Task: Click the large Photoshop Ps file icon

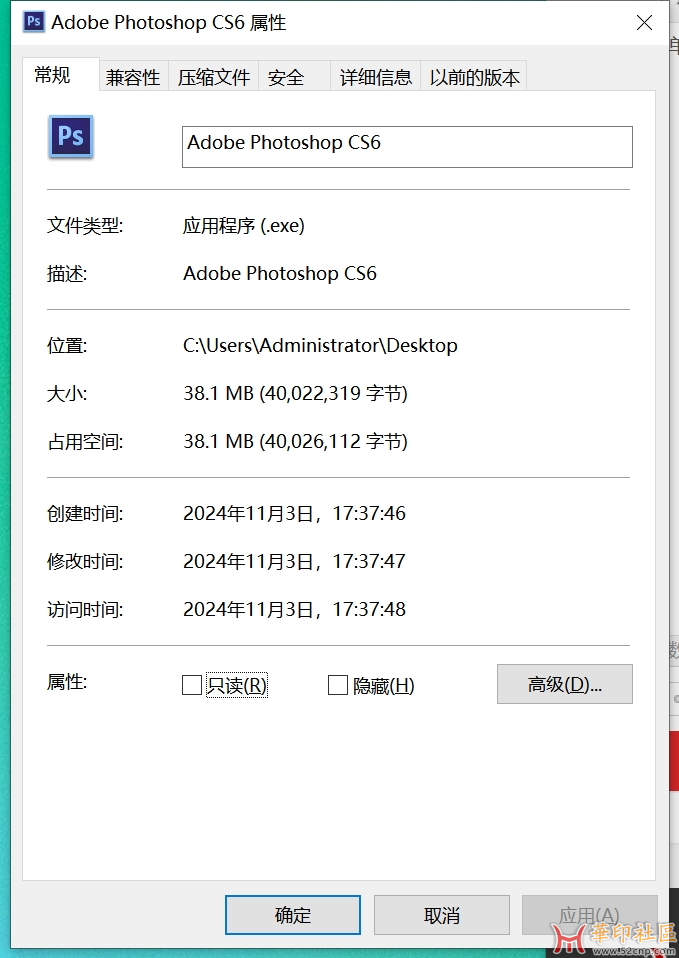Action: click(x=71, y=137)
